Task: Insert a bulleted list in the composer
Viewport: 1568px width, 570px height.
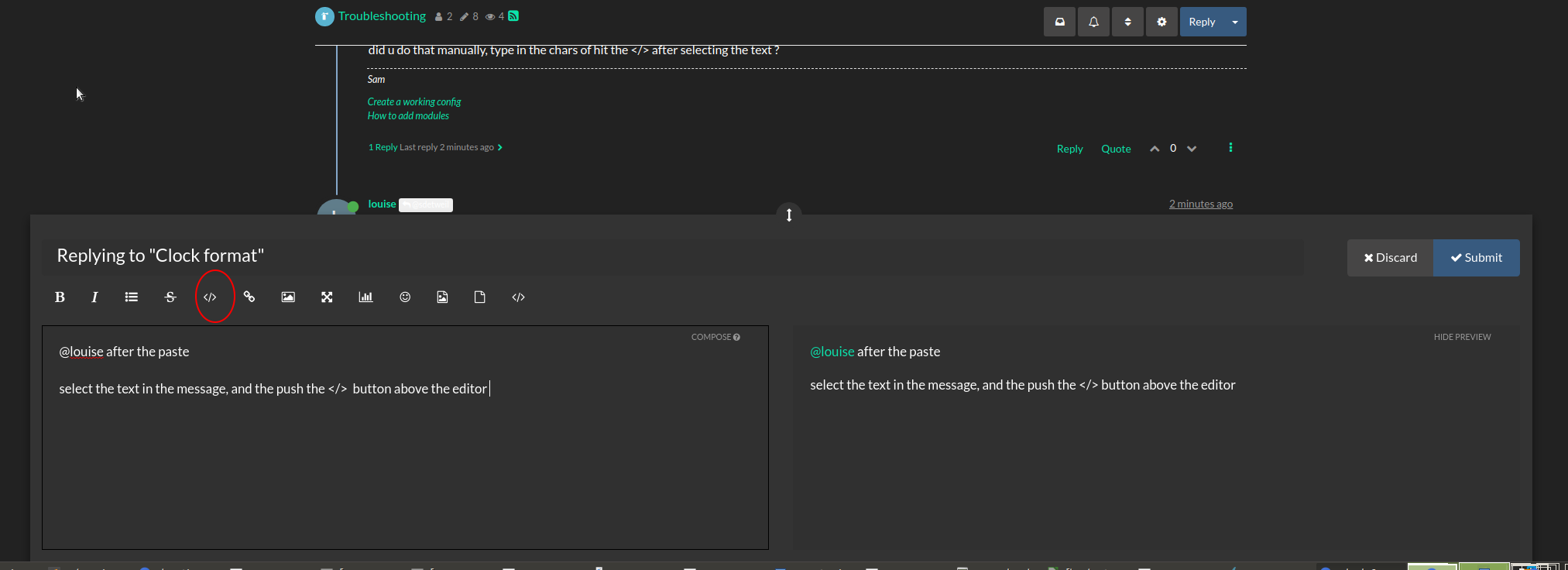Action: point(132,297)
